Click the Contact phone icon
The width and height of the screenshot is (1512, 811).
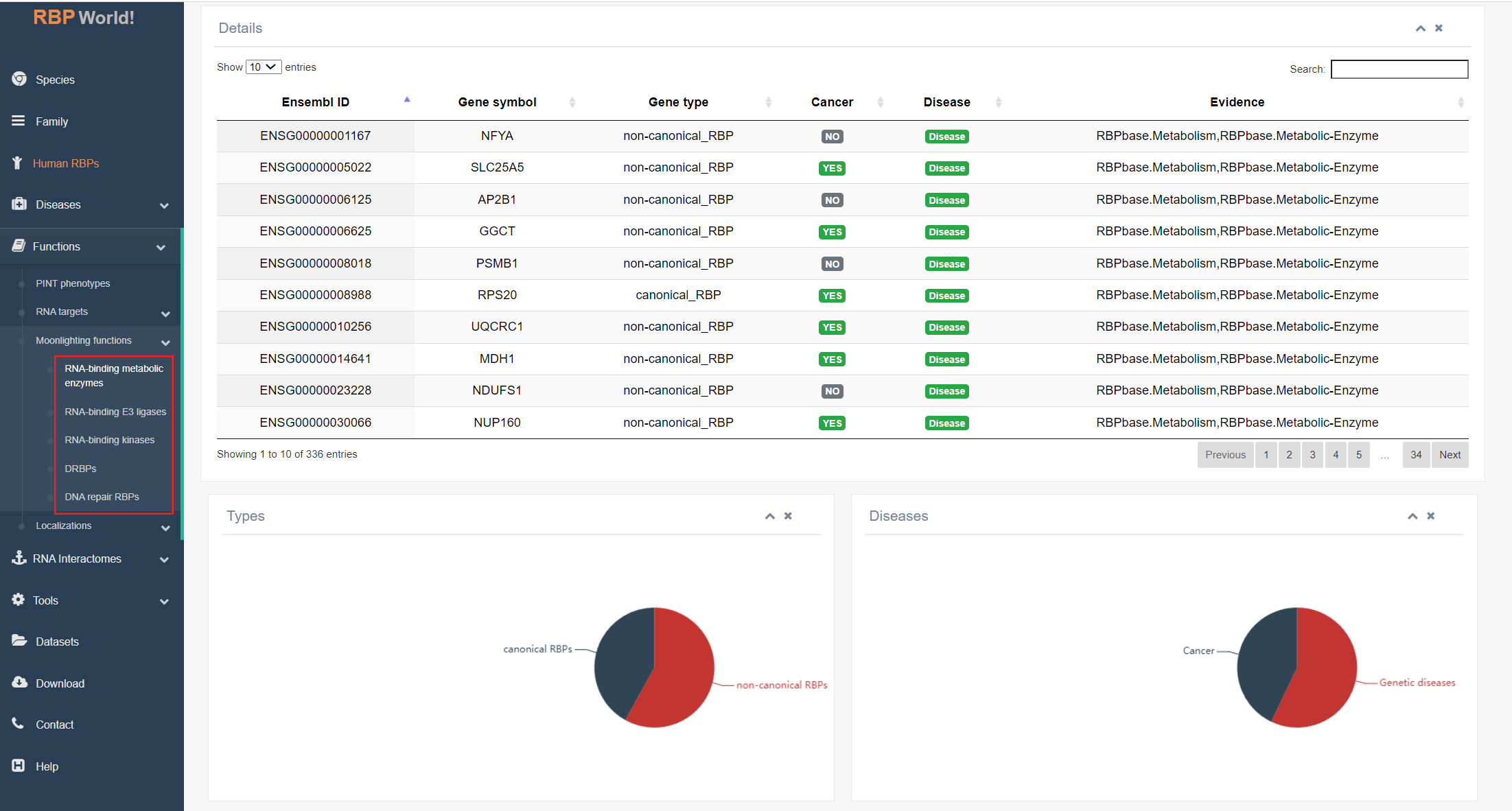[x=18, y=723]
